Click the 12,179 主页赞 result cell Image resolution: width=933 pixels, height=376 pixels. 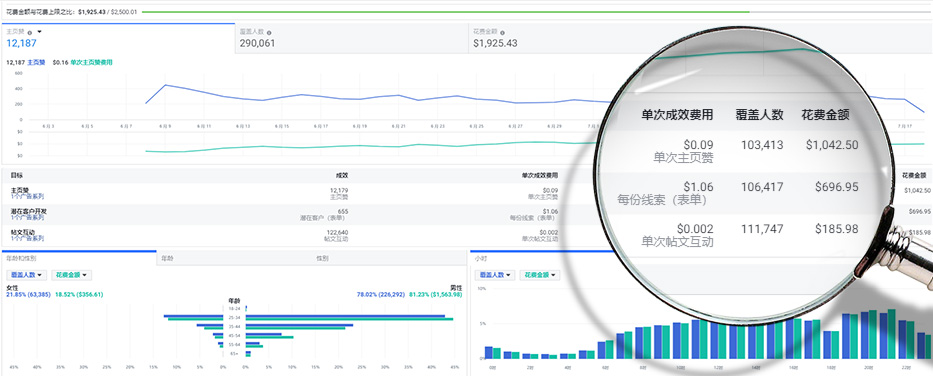[x=339, y=193]
